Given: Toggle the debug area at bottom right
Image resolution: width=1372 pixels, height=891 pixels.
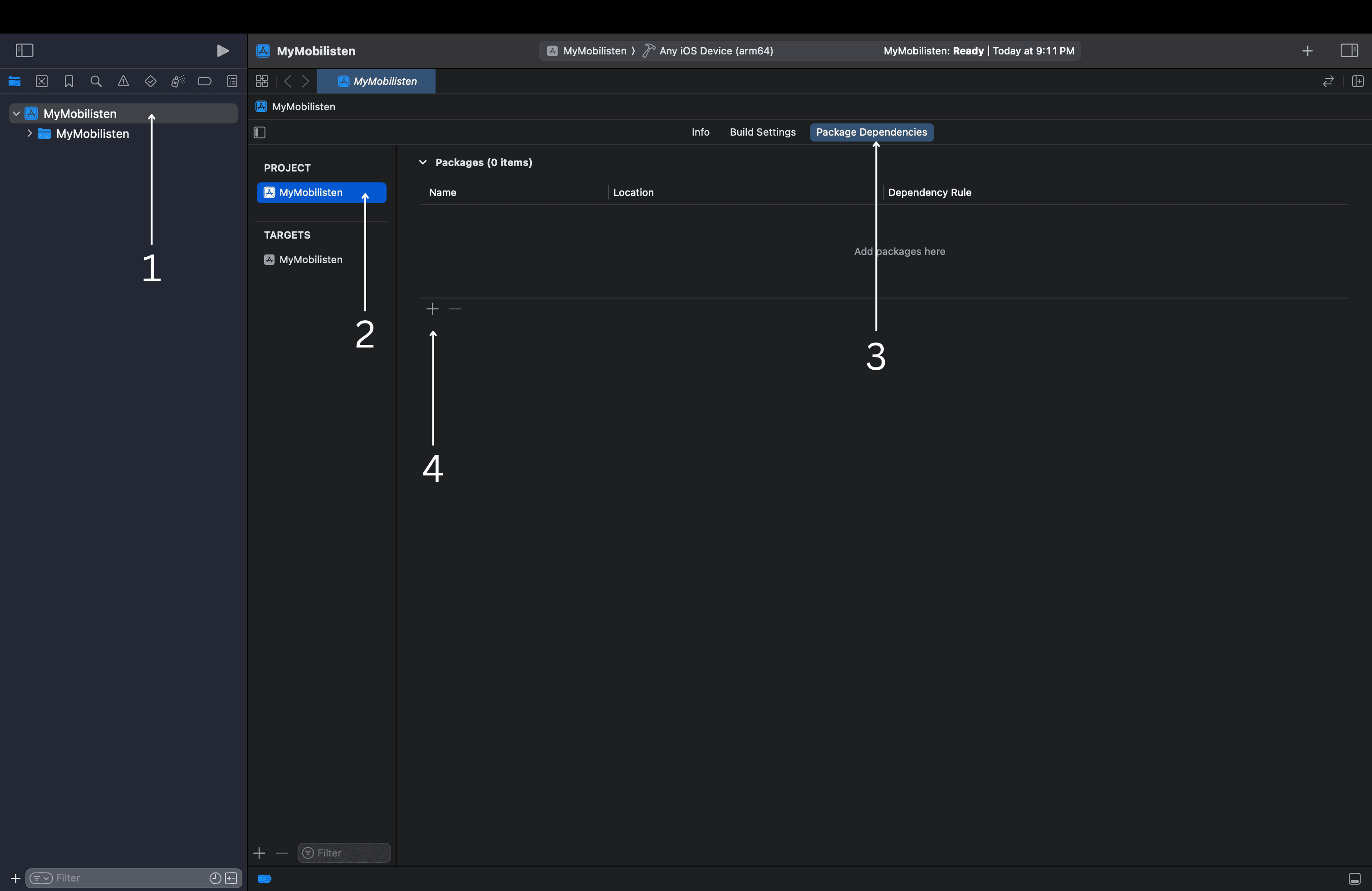Looking at the screenshot, I should (1355, 878).
